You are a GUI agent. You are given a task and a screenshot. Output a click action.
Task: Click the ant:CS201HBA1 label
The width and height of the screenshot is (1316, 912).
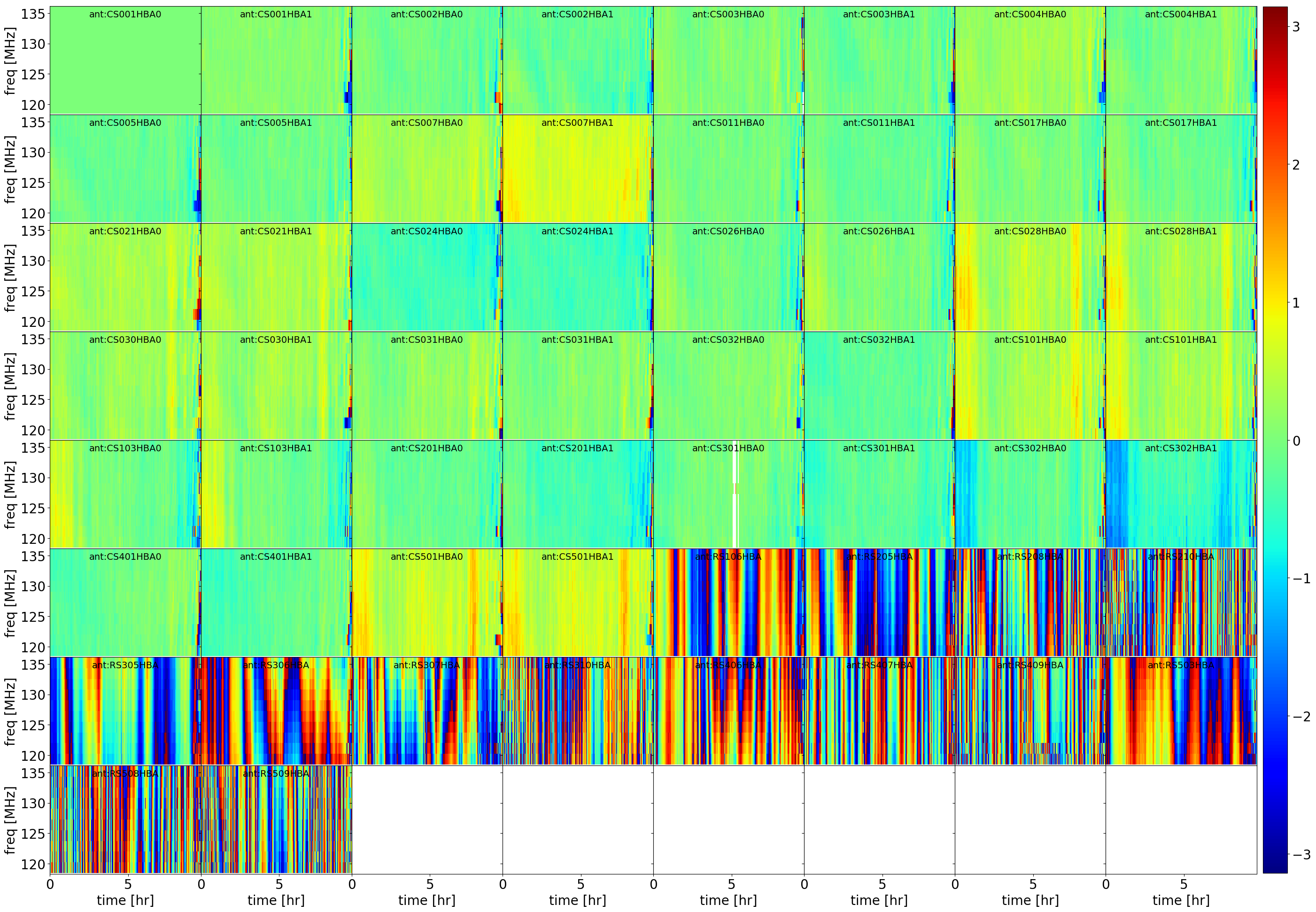[578, 448]
